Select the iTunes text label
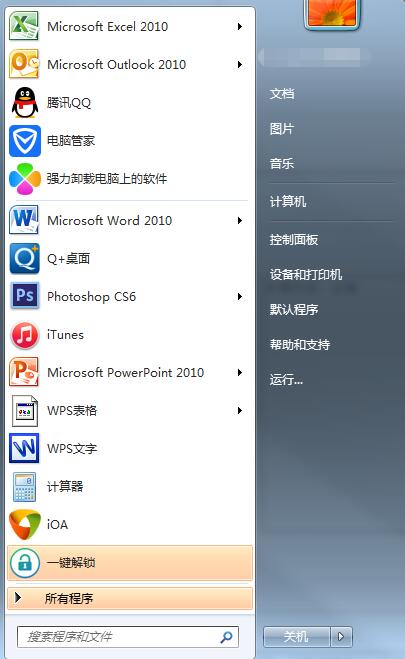The height and width of the screenshot is (659, 405). [65, 335]
